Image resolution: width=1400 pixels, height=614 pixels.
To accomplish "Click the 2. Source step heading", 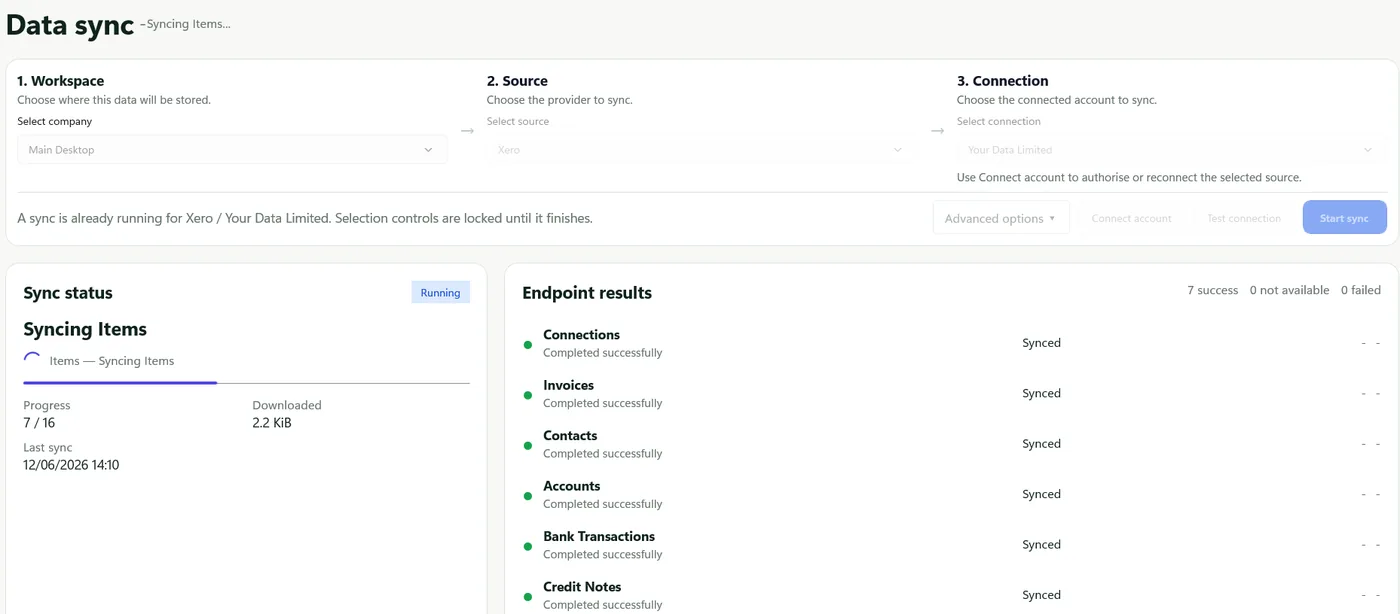I will pos(517,81).
